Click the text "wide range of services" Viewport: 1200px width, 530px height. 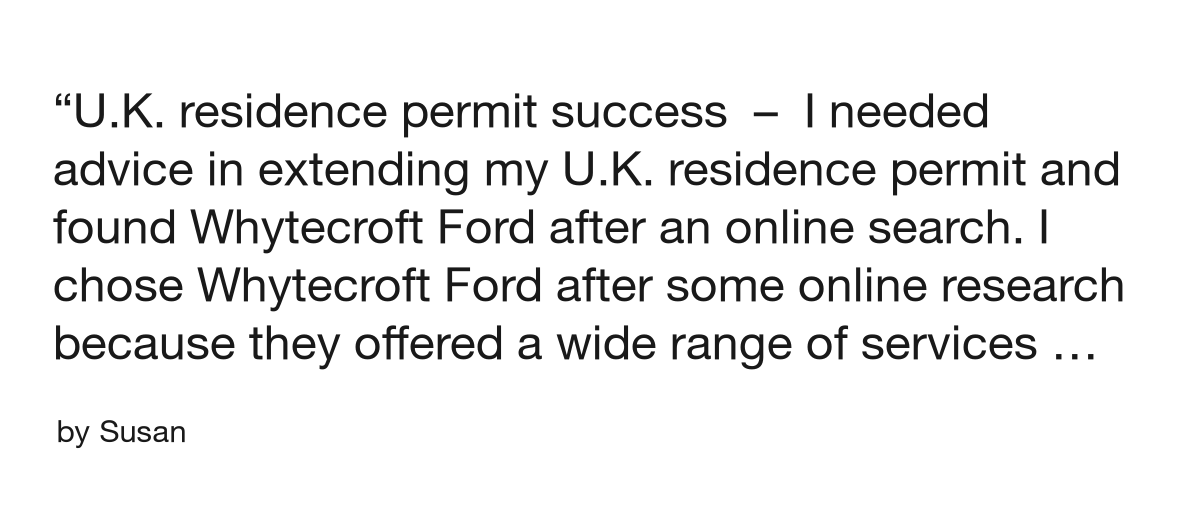[x=796, y=344]
